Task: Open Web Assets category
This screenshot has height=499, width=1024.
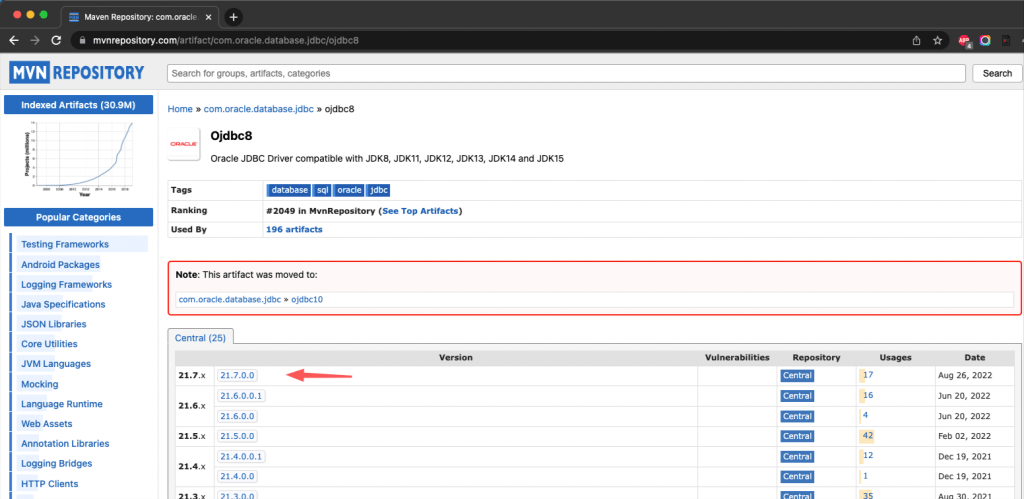Action: pos(46,424)
